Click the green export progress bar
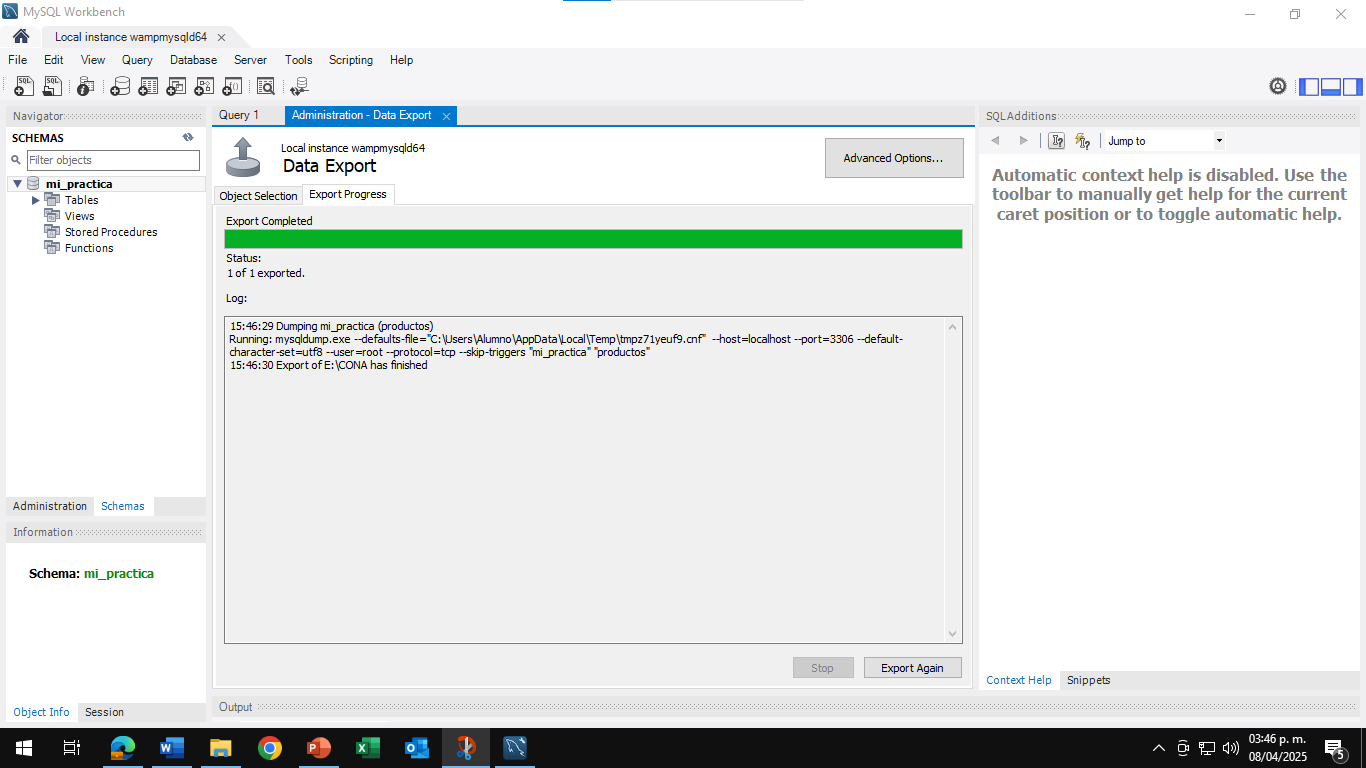Viewport: 1366px width, 768px height. click(593, 239)
